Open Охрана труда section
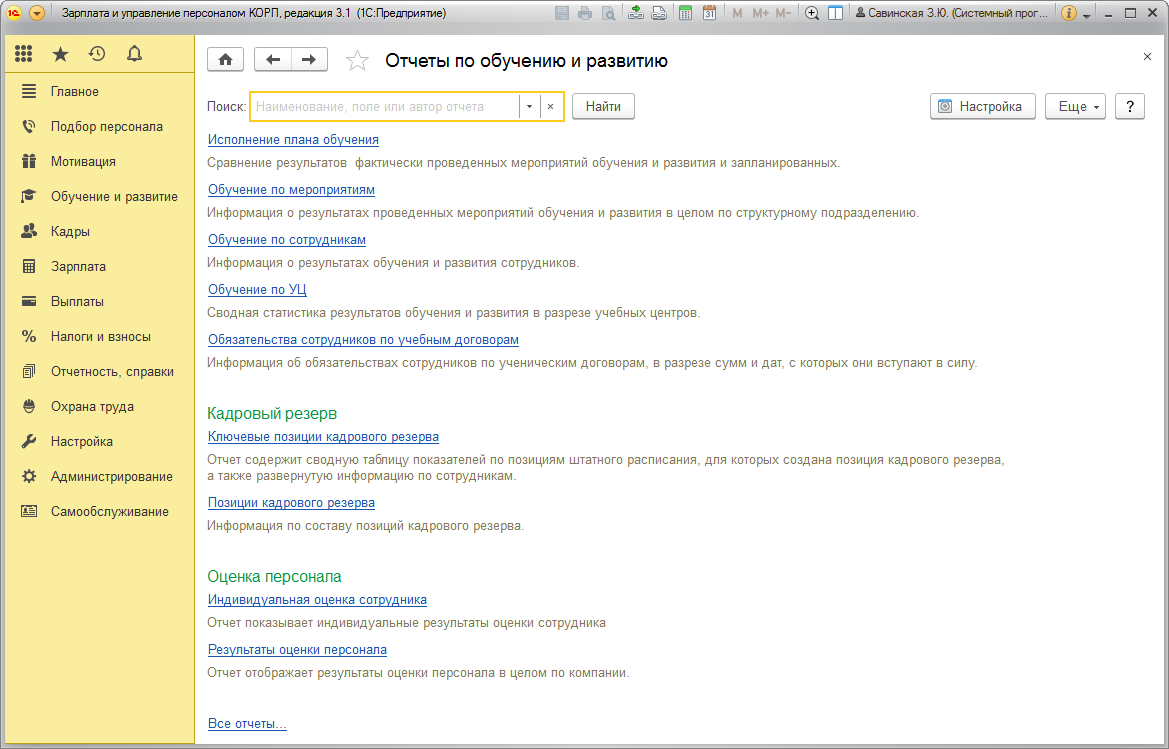Screen dimensions: 1169x749 tap(99, 407)
